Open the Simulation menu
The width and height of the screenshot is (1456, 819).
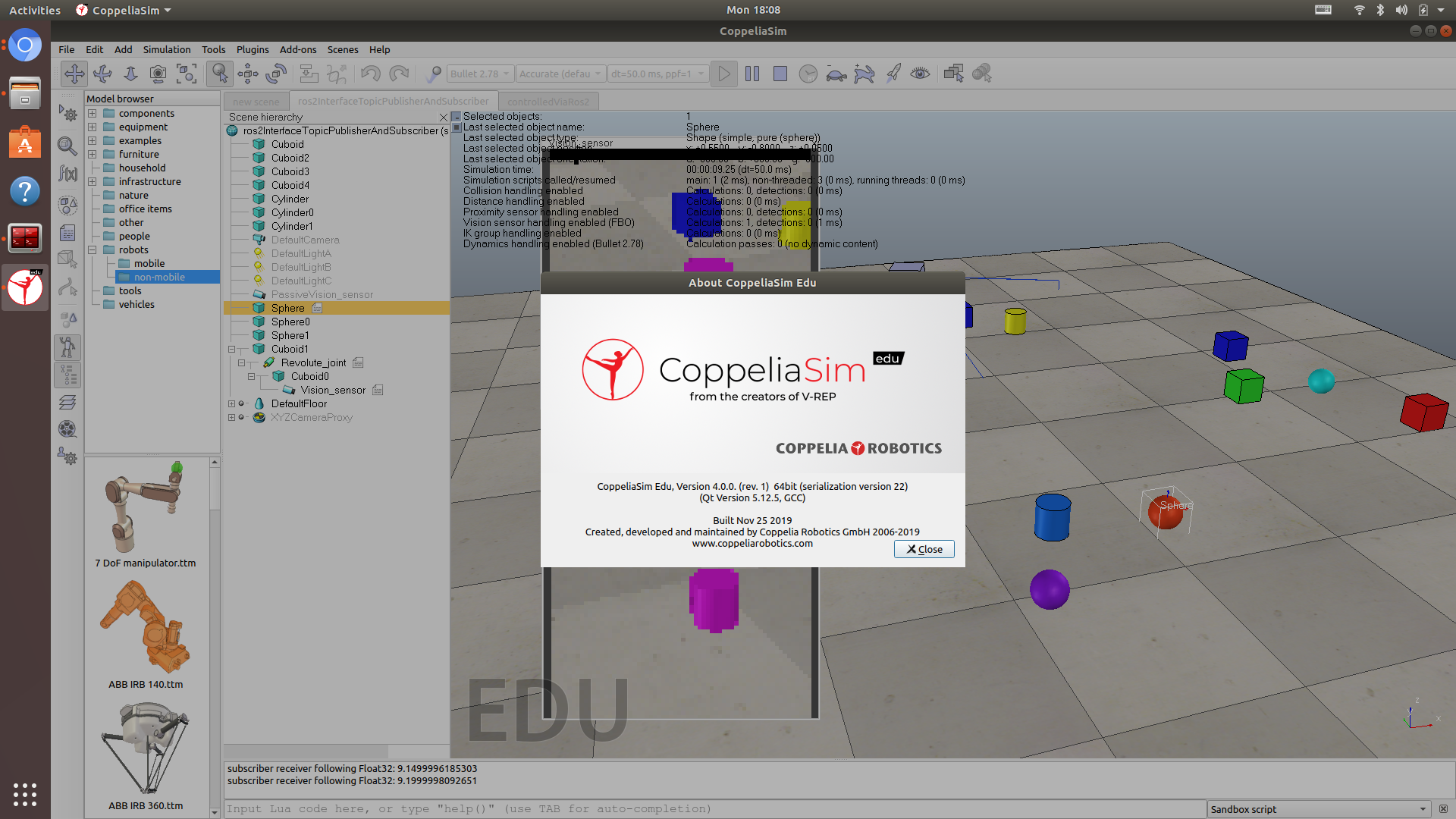coord(166,49)
